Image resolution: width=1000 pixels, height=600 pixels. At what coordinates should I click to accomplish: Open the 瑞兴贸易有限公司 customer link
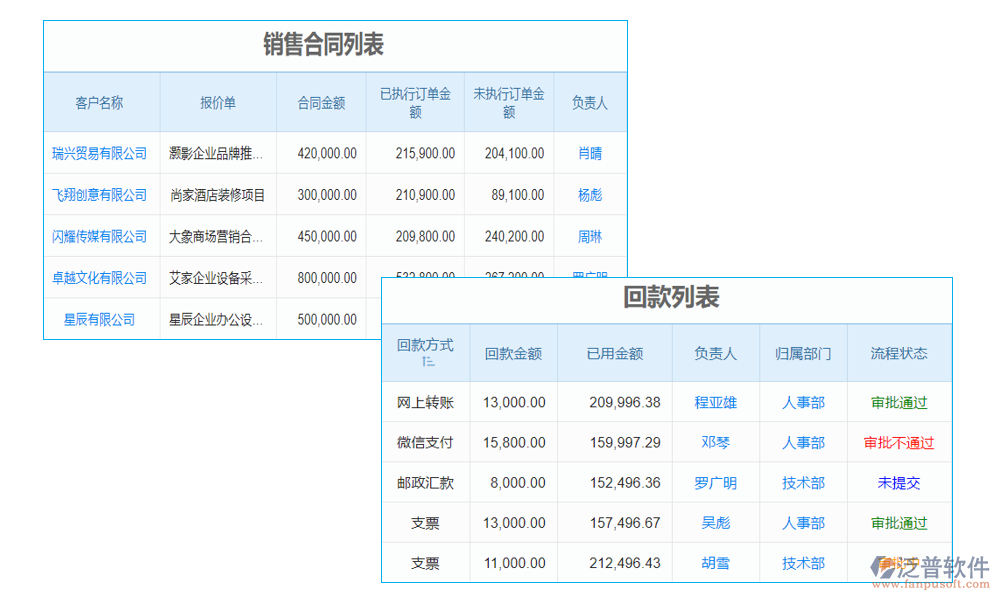(x=100, y=153)
